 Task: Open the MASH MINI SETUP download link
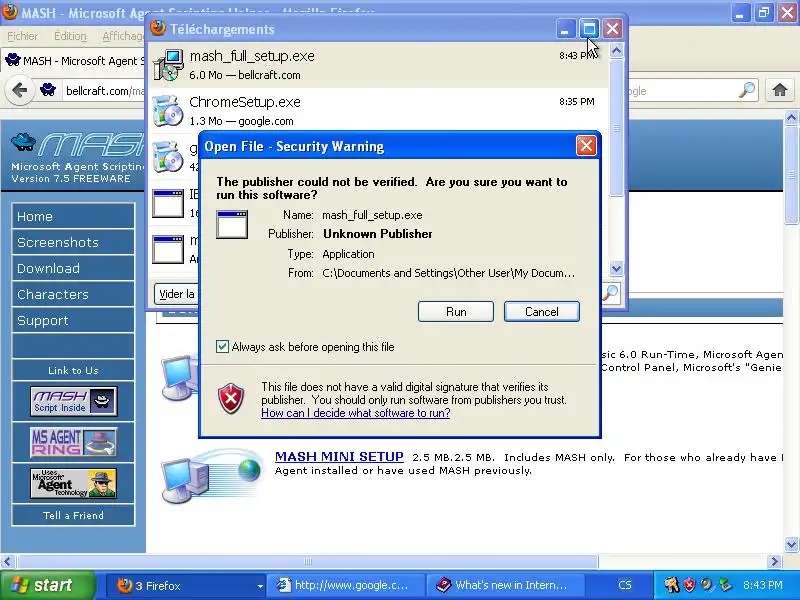[x=339, y=457]
